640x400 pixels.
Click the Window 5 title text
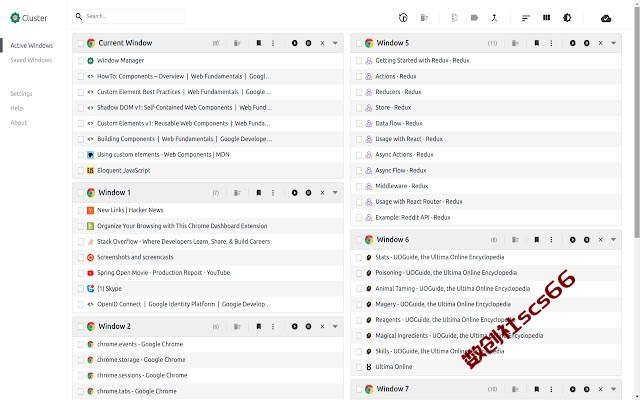392,43
